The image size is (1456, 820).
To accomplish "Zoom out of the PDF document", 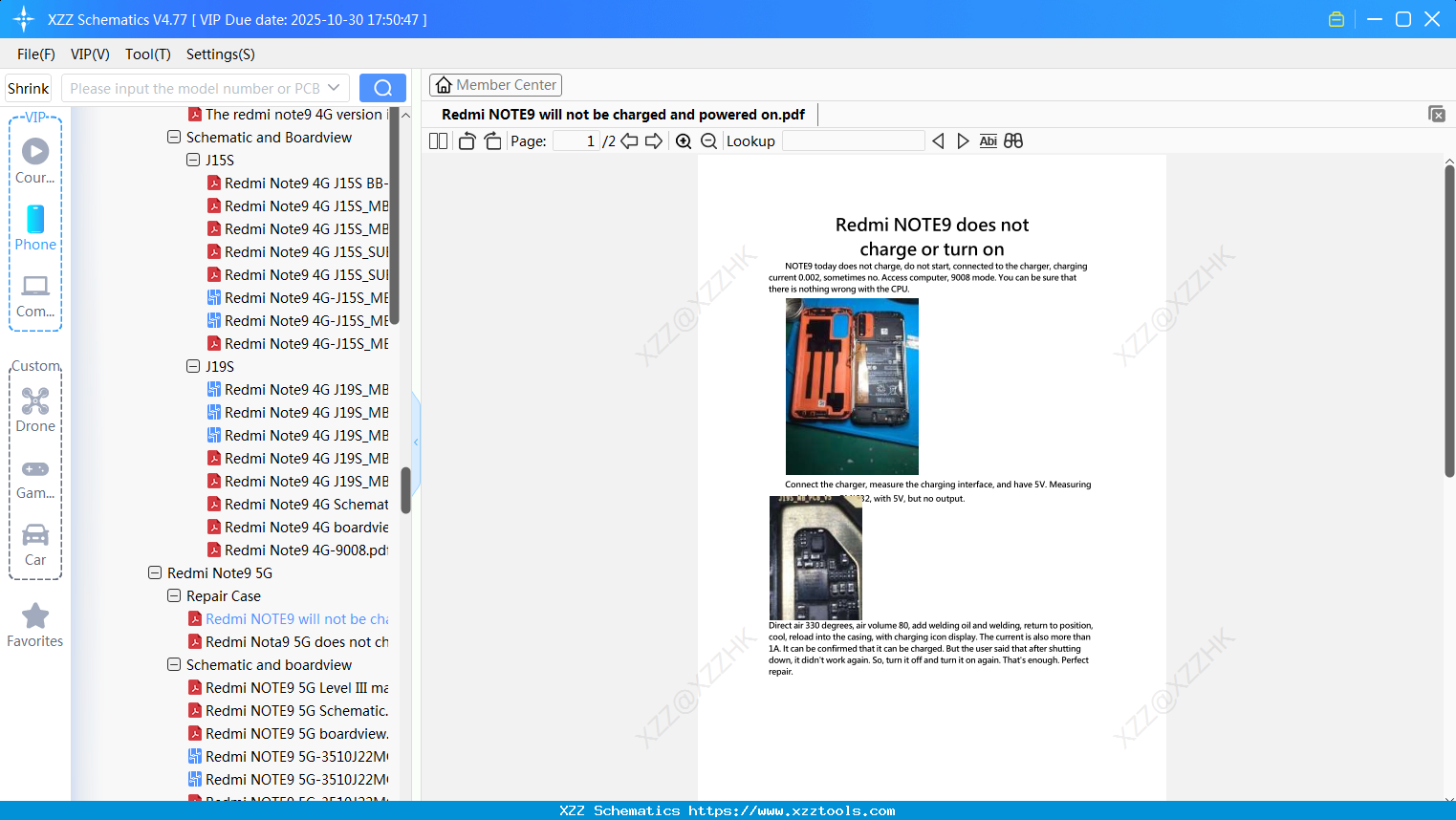I will [708, 141].
